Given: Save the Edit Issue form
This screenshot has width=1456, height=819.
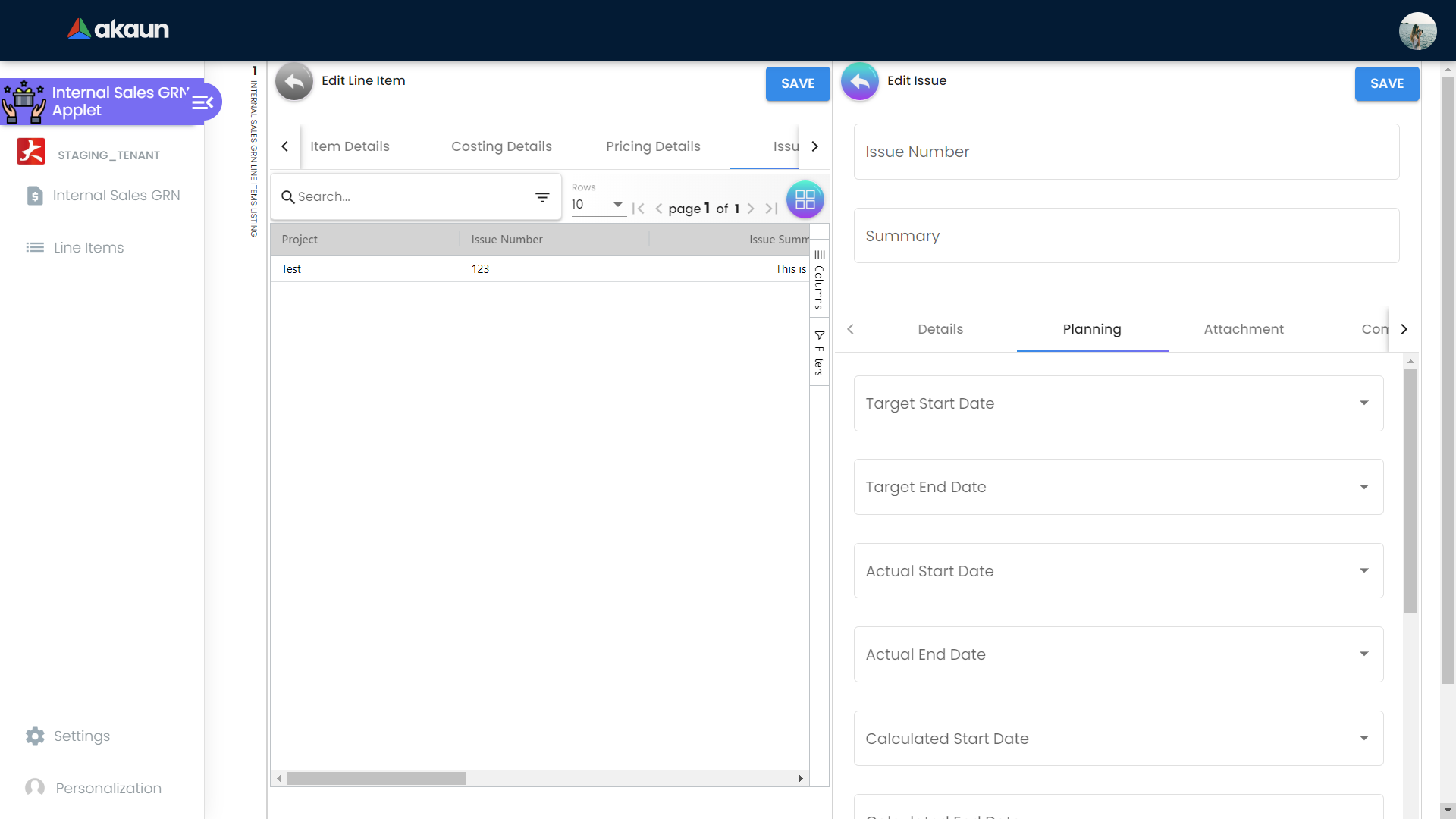Looking at the screenshot, I should coord(1386,83).
